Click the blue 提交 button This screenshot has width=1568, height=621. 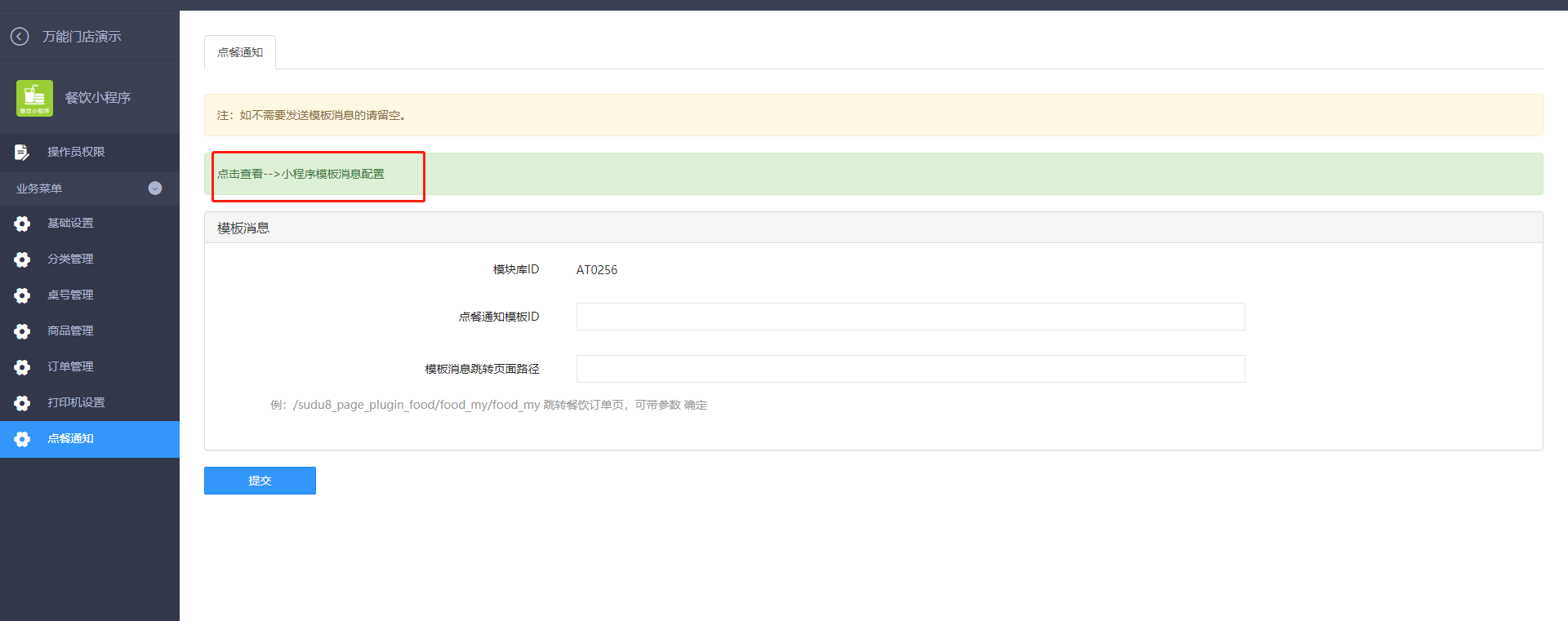pyautogui.click(x=260, y=481)
